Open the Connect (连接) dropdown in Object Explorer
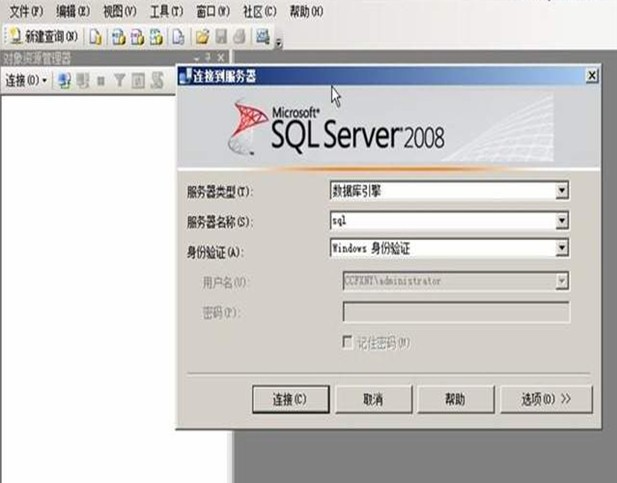The height and width of the screenshot is (483, 617). click(x=26, y=81)
